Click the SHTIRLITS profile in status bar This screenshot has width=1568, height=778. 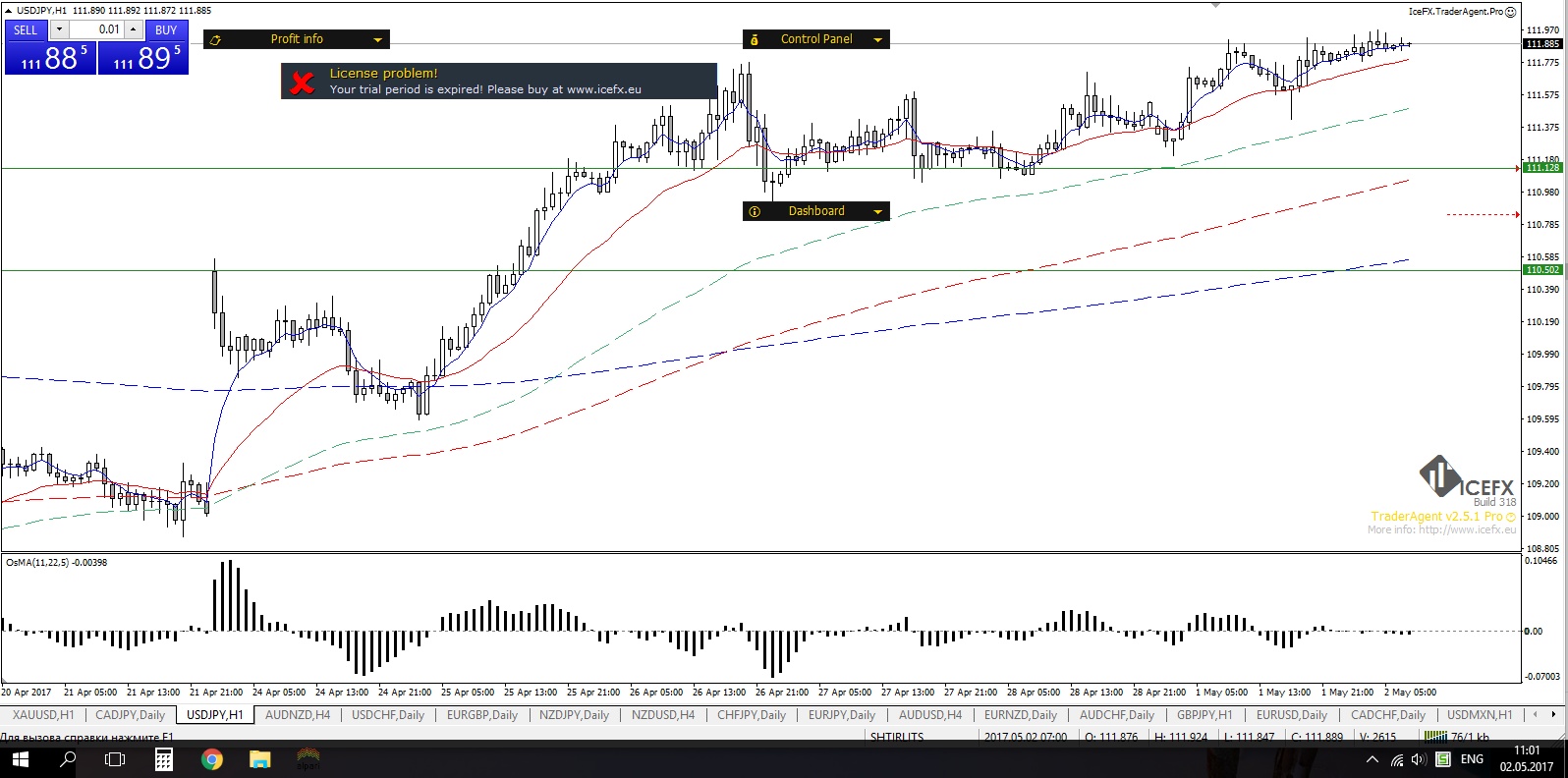pos(897,737)
